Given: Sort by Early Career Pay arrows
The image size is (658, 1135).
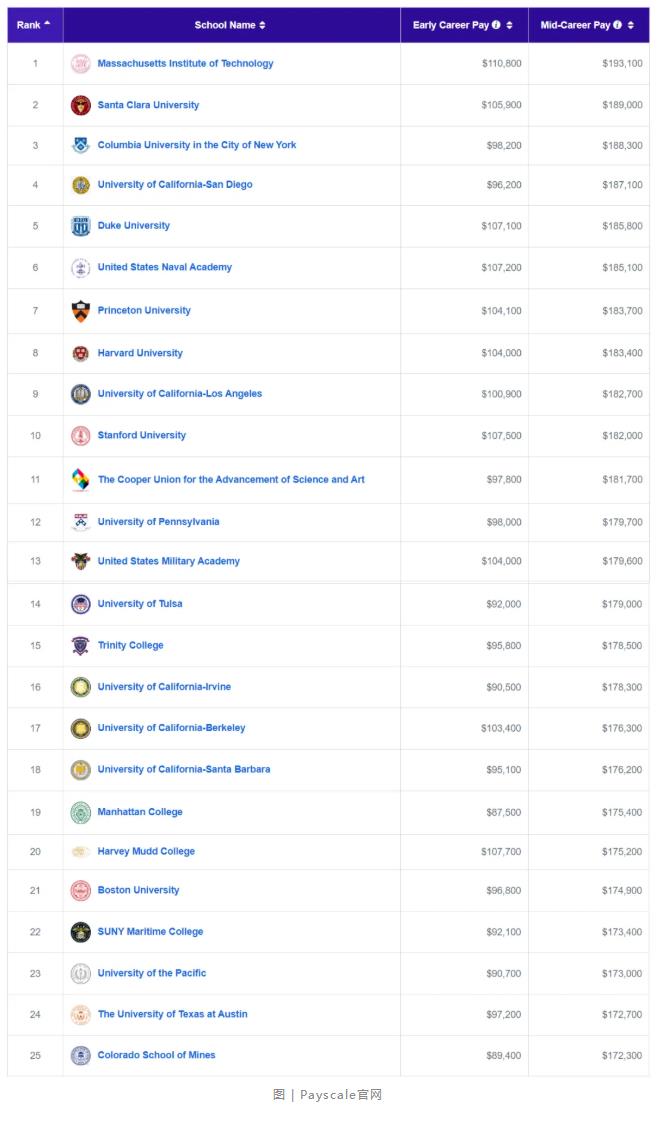Looking at the screenshot, I should point(509,25).
